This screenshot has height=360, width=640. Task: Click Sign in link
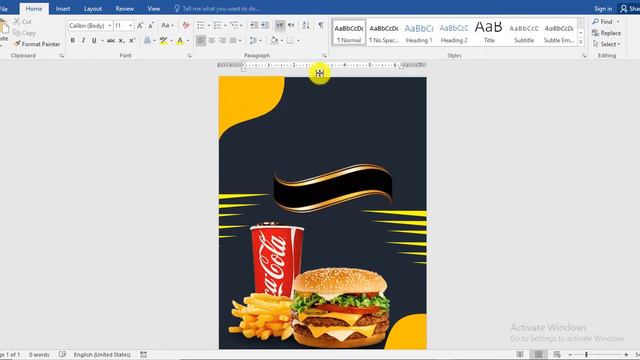603,9
